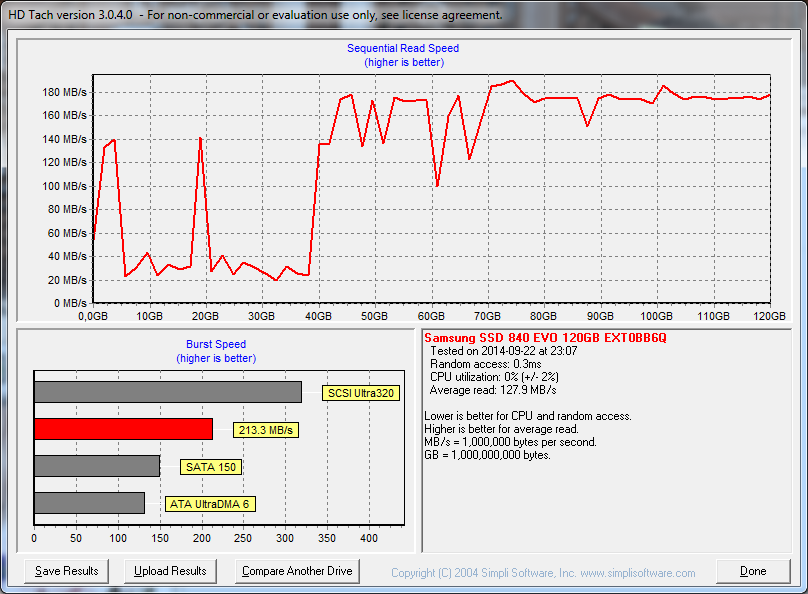Viewport: 808px width, 594px height.
Task: Open the www.simplisoftware.com copyright link
Action: [637, 573]
